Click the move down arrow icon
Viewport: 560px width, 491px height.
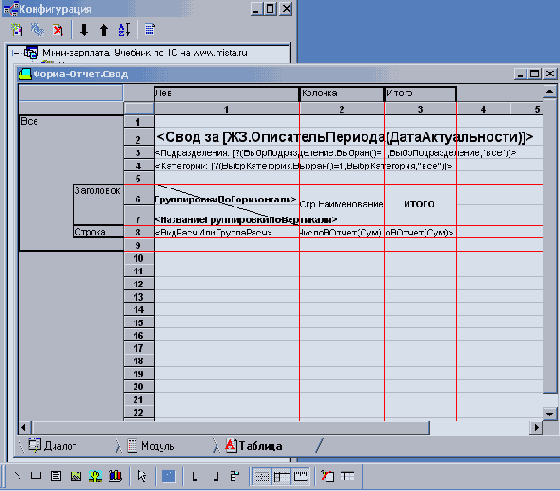84,30
